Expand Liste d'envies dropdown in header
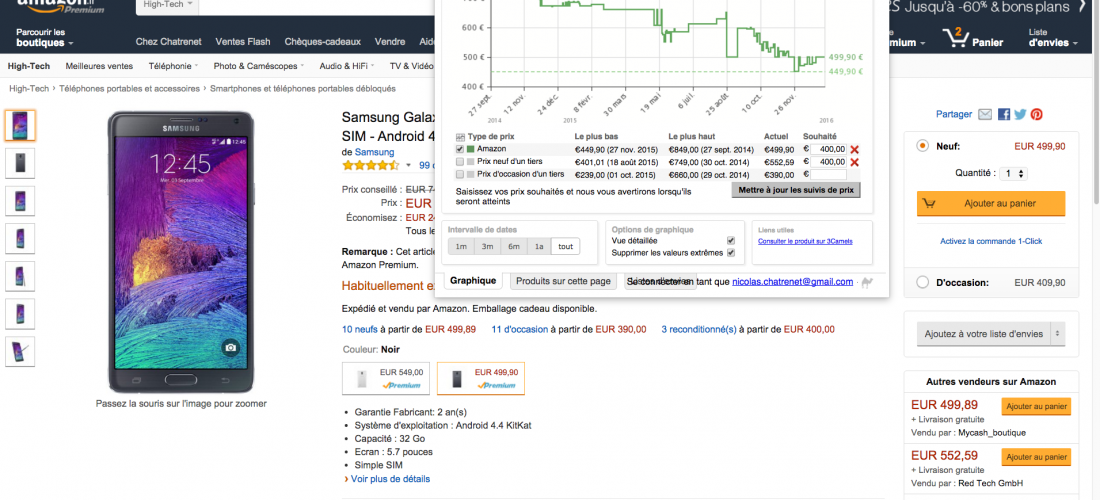Image resolution: width=1100 pixels, height=500 pixels. point(1053,38)
